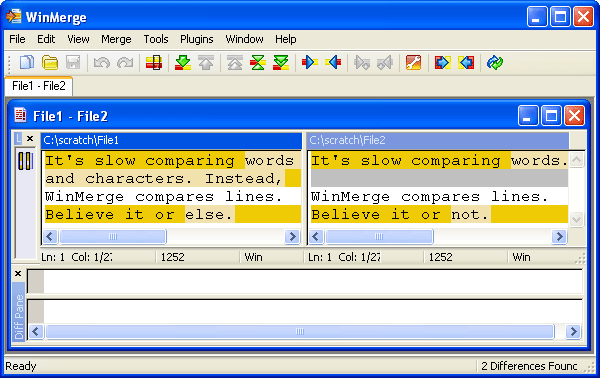The width and height of the screenshot is (600, 378).
Task: Close the Diff Pane with its X
Action: point(18,274)
